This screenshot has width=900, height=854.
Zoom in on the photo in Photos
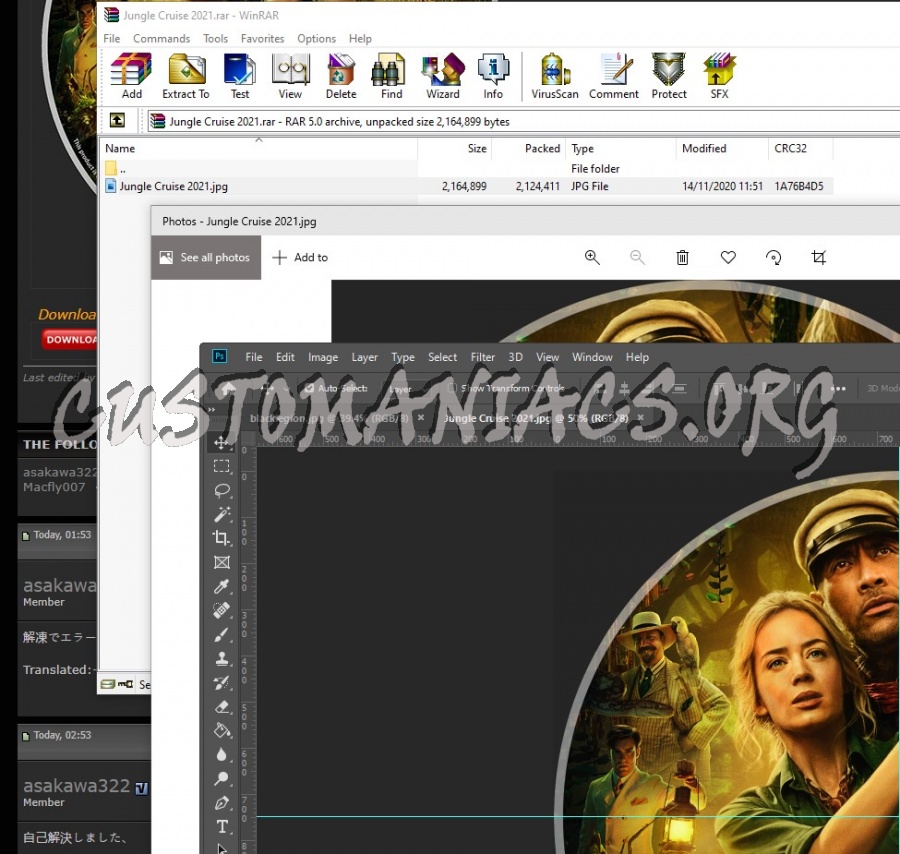592,257
